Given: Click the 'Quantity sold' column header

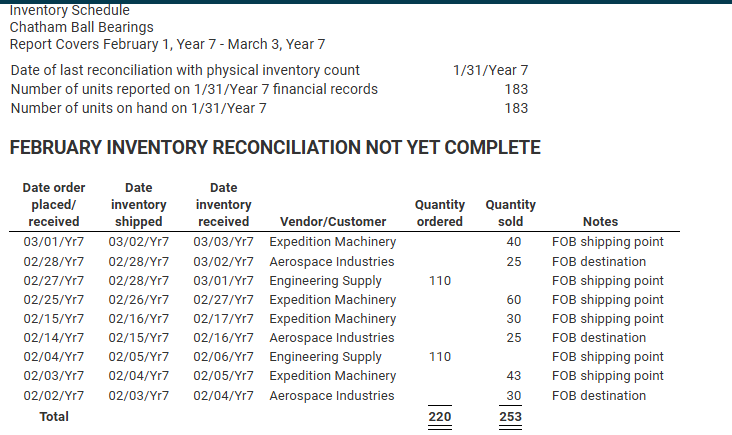Looking at the screenshot, I should pyautogui.click(x=510, y=213).
